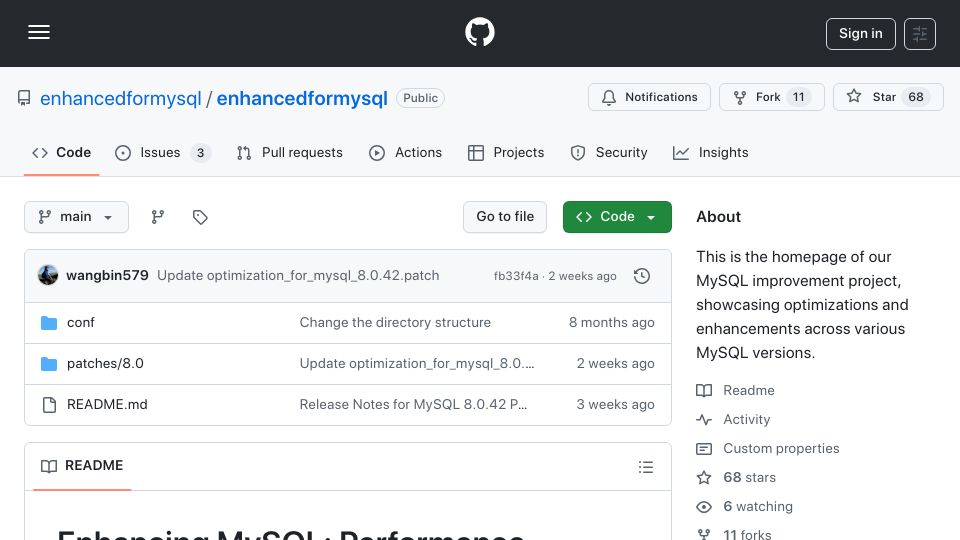Click '3 weeks ago' timestamp for README.md
The image size is (960, 540).
615,405
